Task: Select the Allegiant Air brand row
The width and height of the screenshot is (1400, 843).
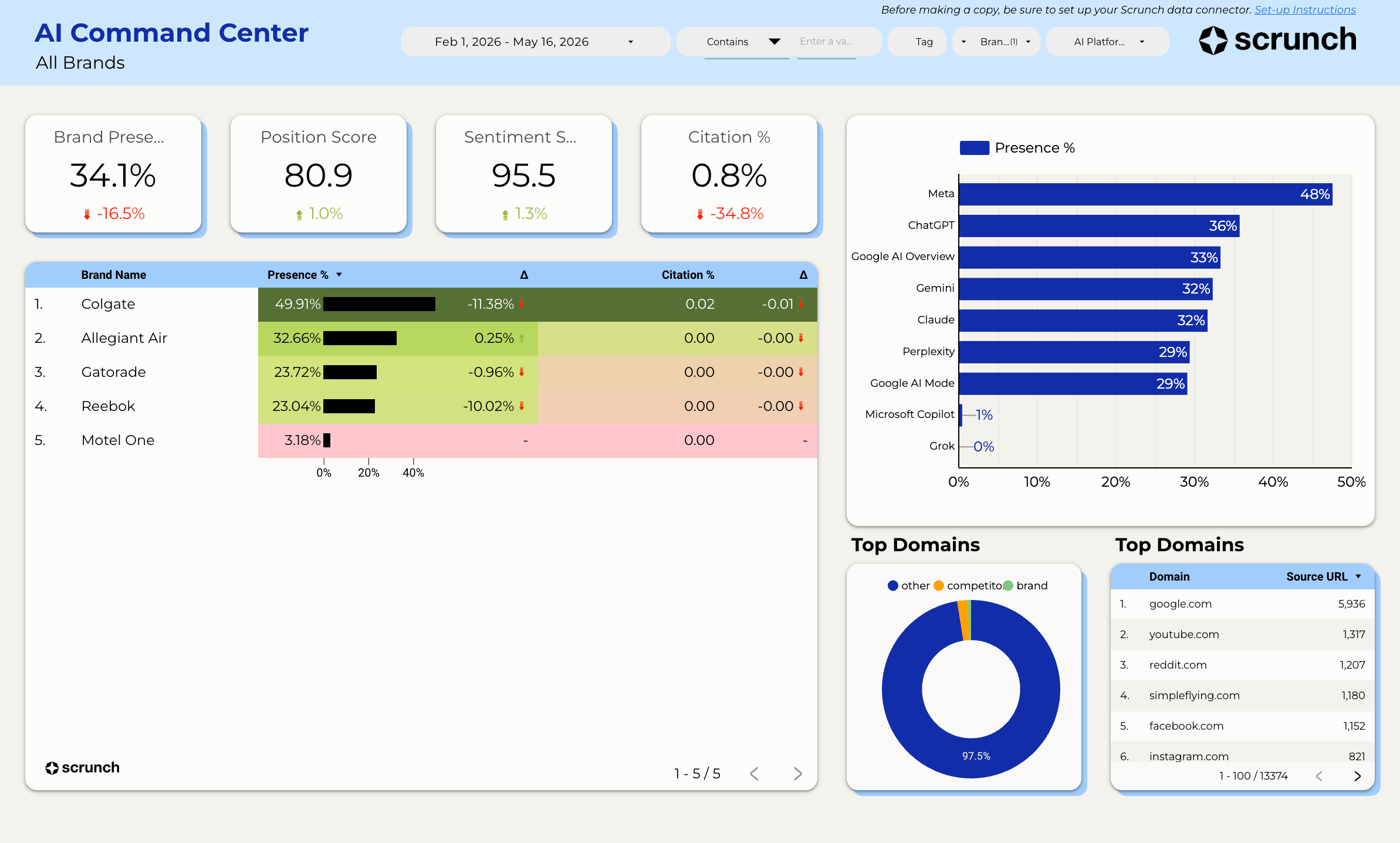Action: (421, 338)
